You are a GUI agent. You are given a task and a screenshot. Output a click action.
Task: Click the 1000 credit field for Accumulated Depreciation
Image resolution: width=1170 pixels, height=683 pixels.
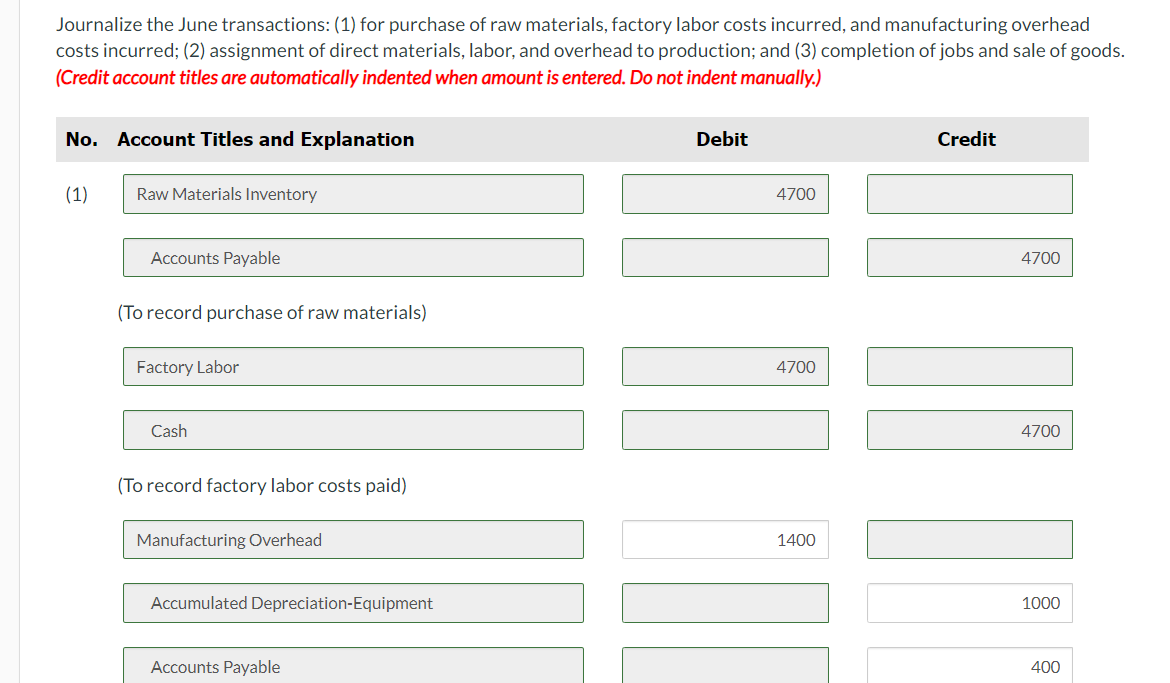[969, 603]
